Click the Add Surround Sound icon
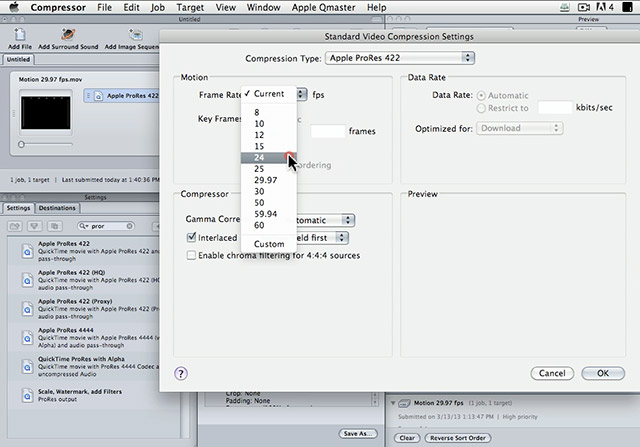This screenshot has height=447, width=640. tap(68, 35)
